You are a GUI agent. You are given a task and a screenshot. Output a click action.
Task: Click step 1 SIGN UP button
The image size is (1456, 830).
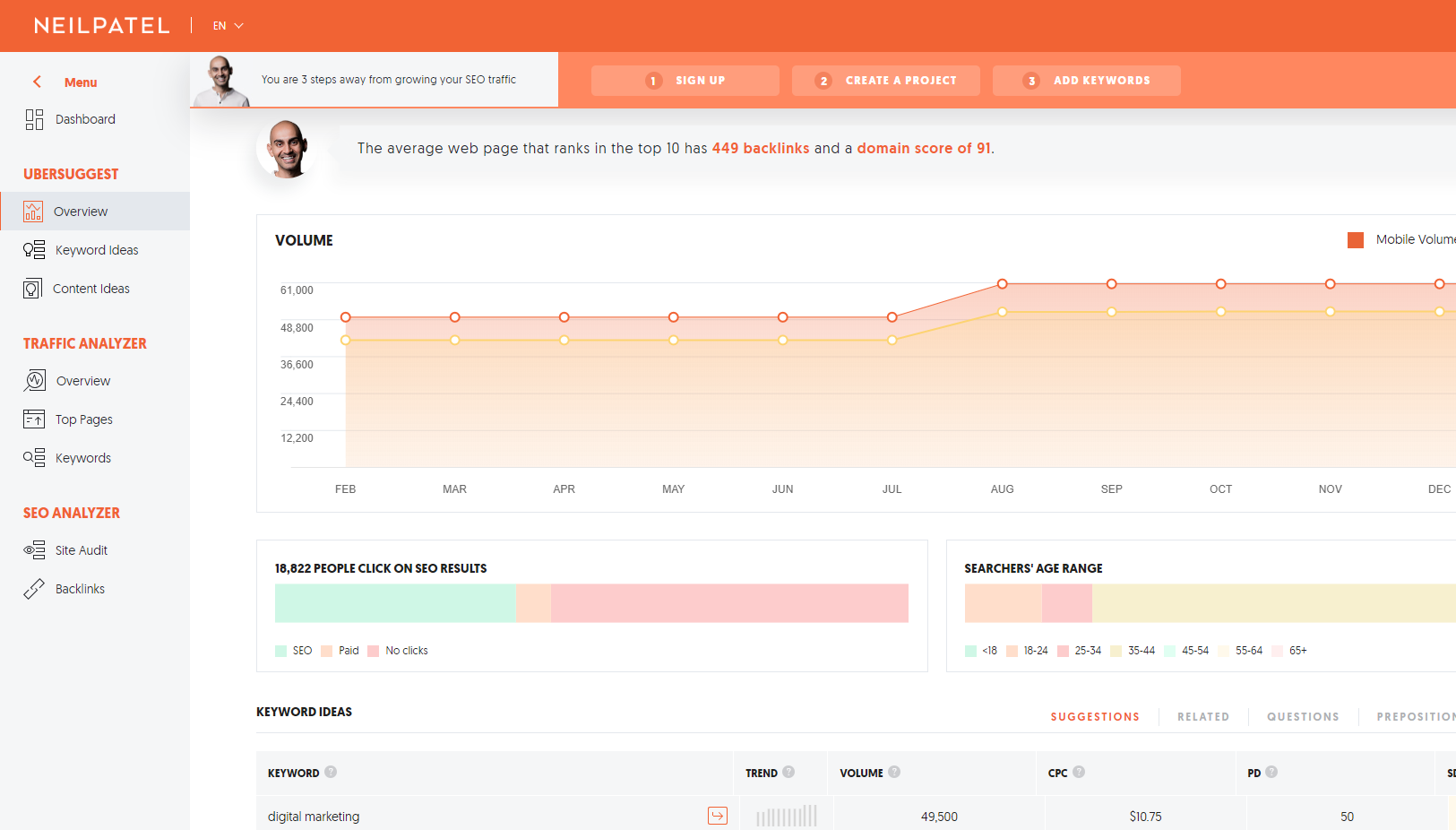[x=685, y=81]
